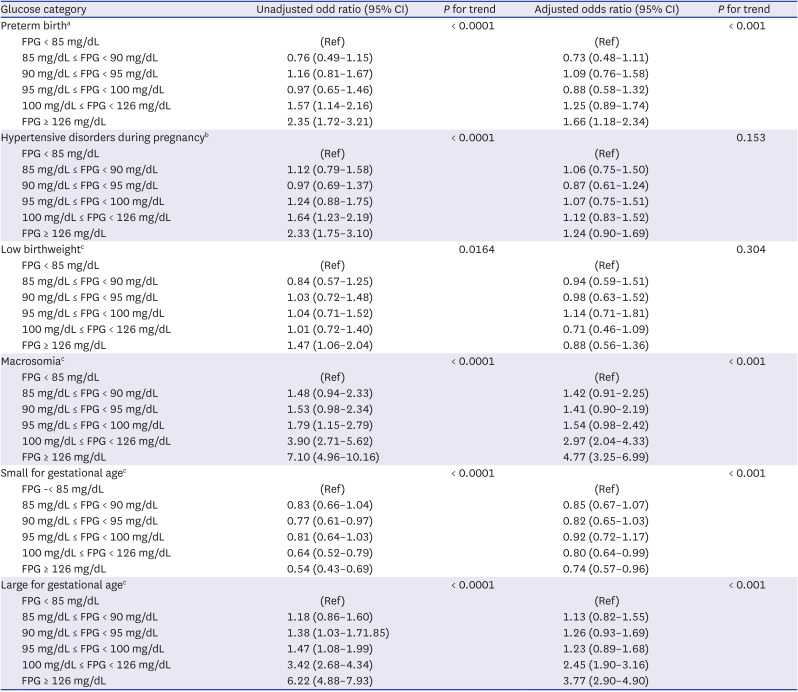The height and width of the screenshot is (692, 798).
Task: Select the 0.153 P for trend value
Action: (751, 137)
